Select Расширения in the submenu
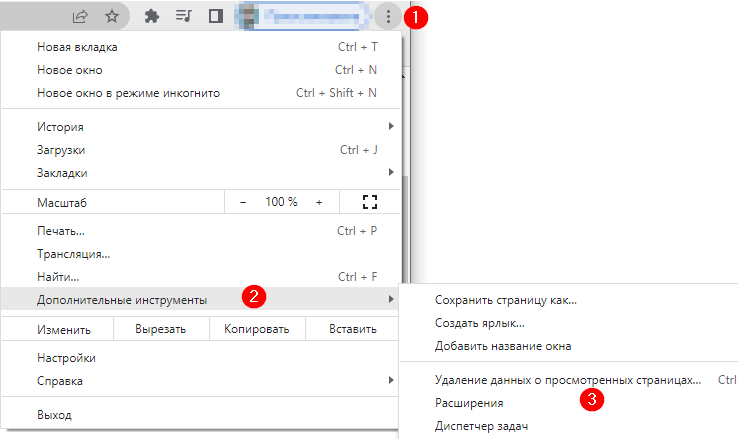The height and width of the screenshot is (439, 738). 469,403
